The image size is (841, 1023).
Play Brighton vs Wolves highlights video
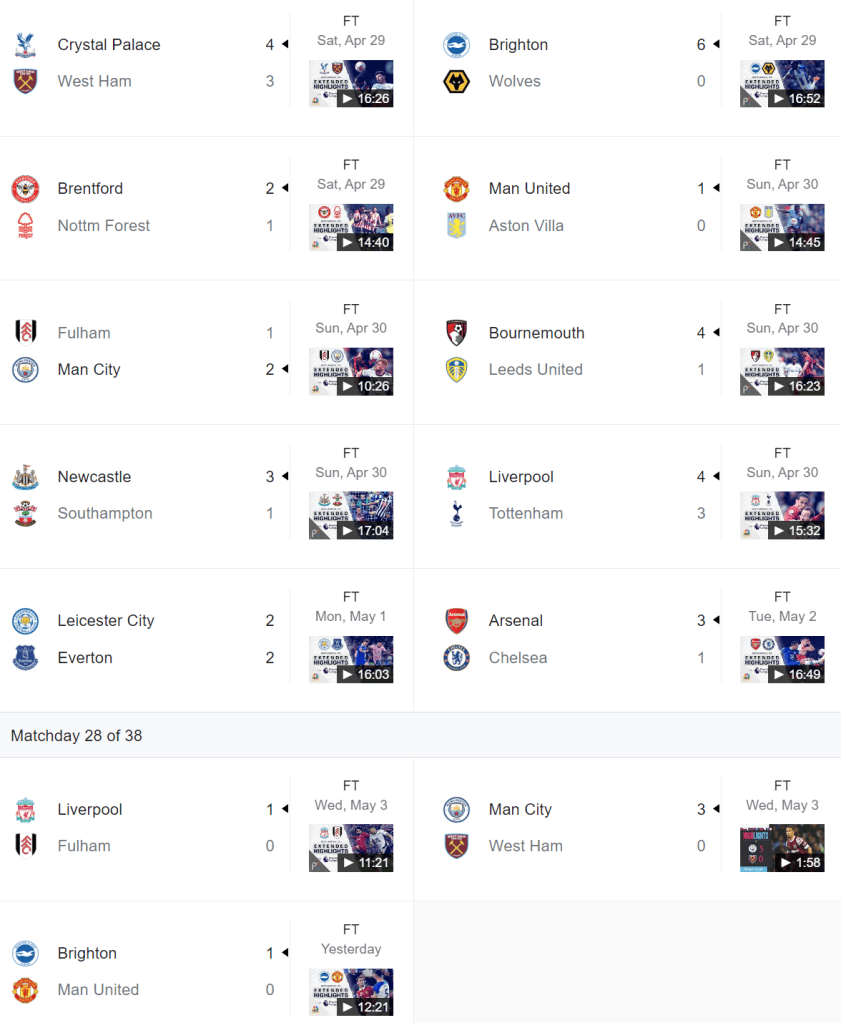tap(782, 84)
